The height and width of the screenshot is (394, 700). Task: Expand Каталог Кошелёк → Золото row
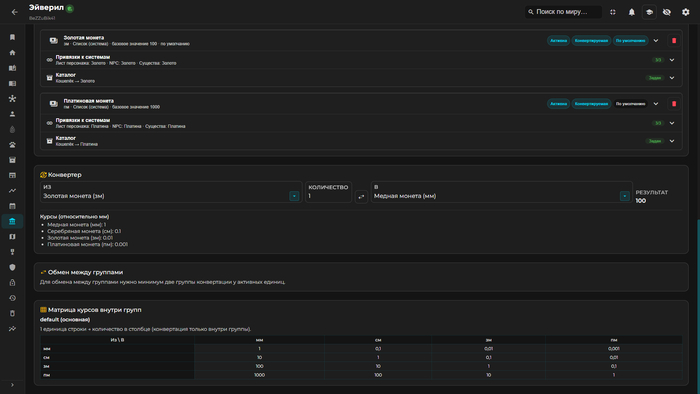pyautogui.click(x=672, y=78)
